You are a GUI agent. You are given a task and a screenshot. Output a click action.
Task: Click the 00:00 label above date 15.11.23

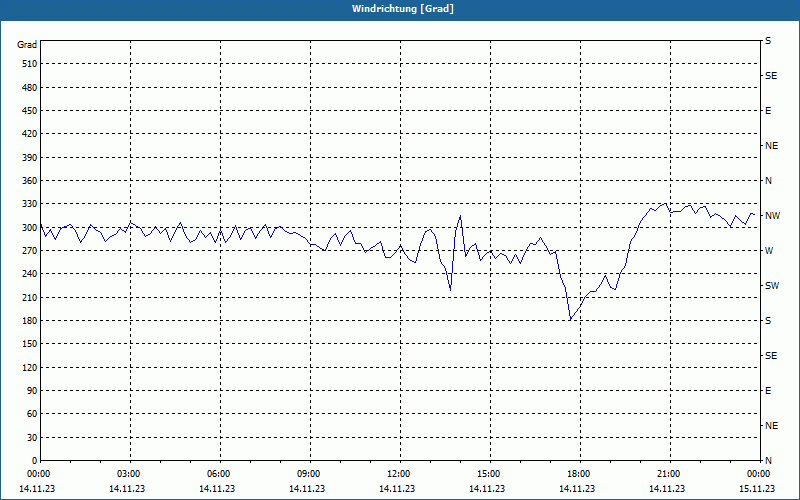(x=759, y=474)
